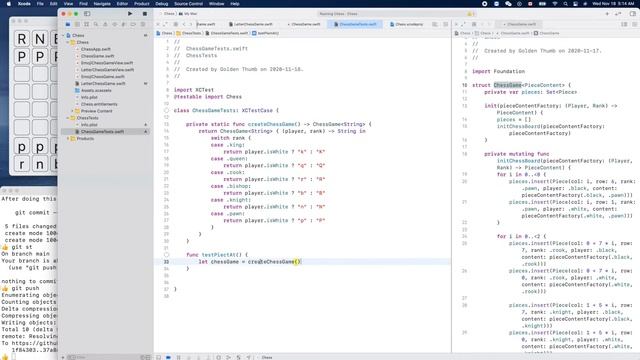The image size is (640, 360).
Task: Switch to Chess.xcodeproj tab
Action: [x=407, y=24]
